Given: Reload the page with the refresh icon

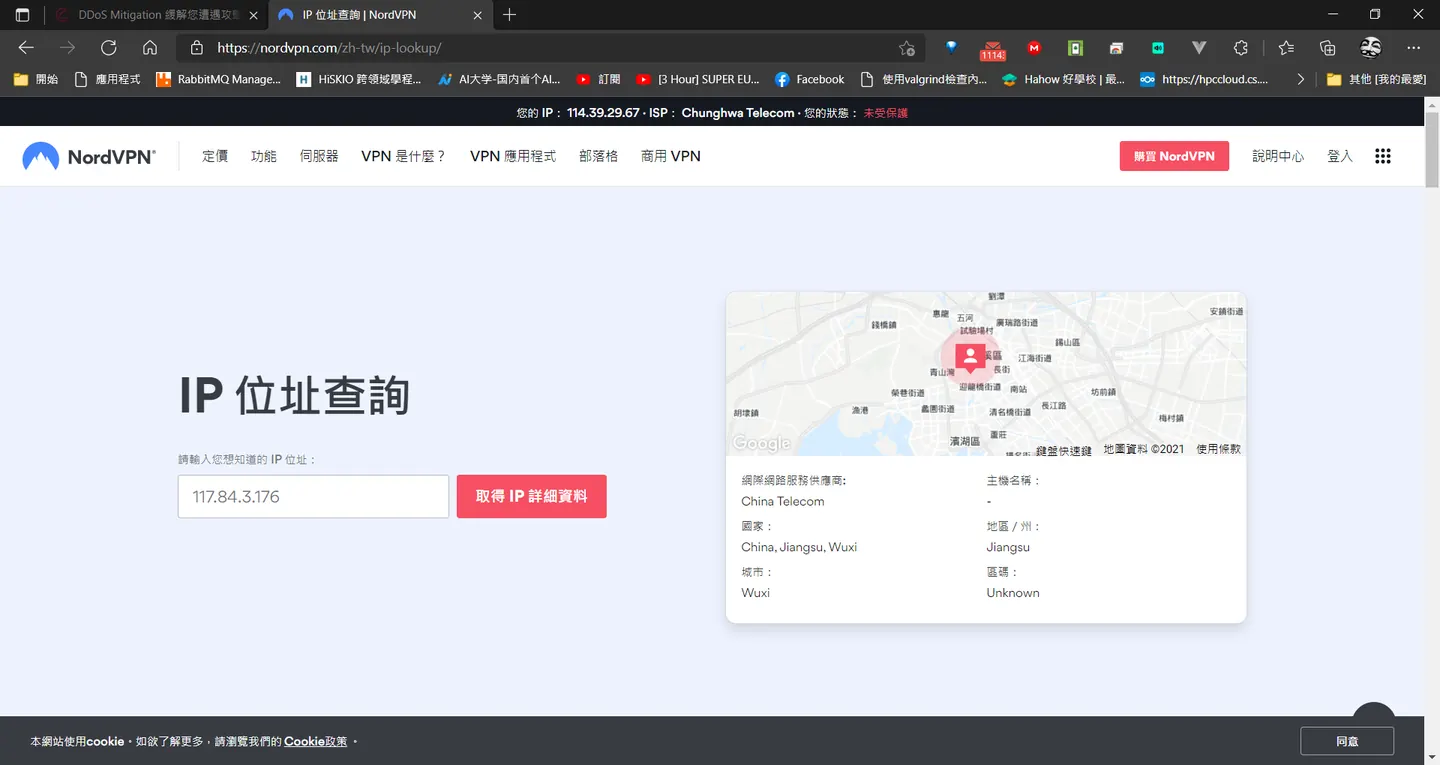Looking at the screenshot, I should (109, 47).
